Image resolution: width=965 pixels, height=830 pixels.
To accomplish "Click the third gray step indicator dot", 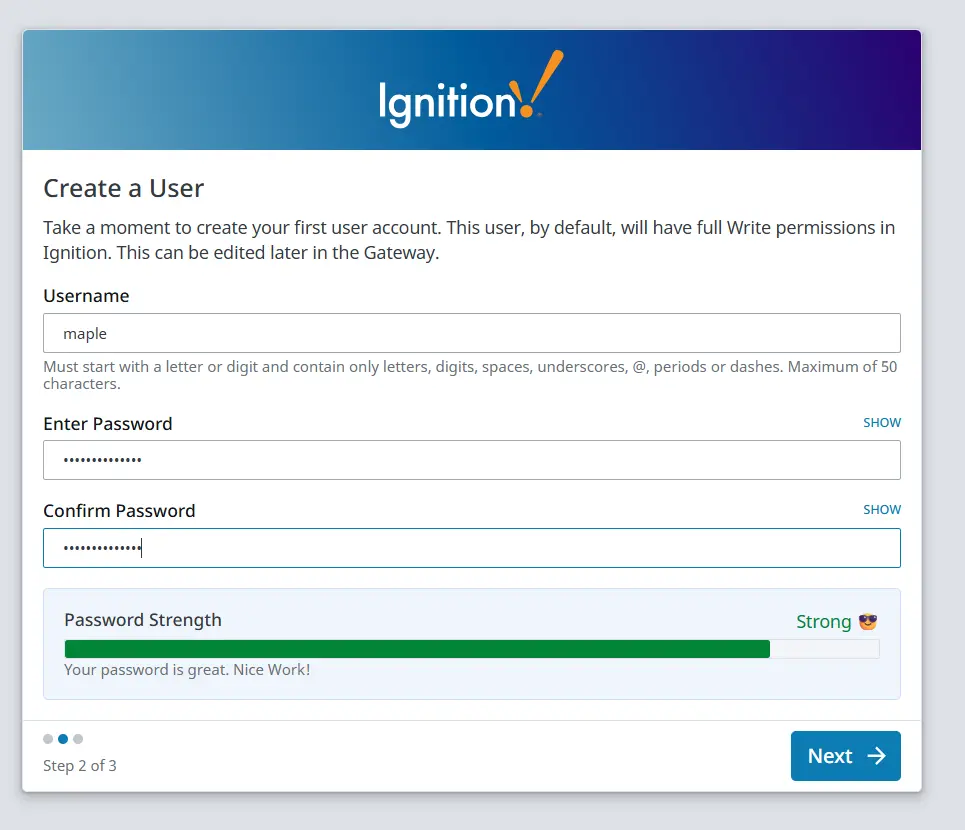I will point(78,739).
